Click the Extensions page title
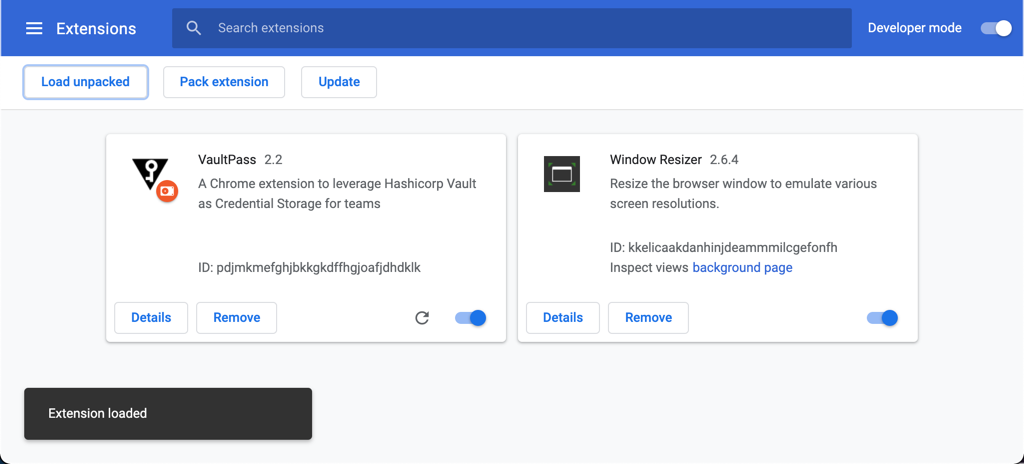This screenshot has height=464, width=1024. tap(96, 29)
